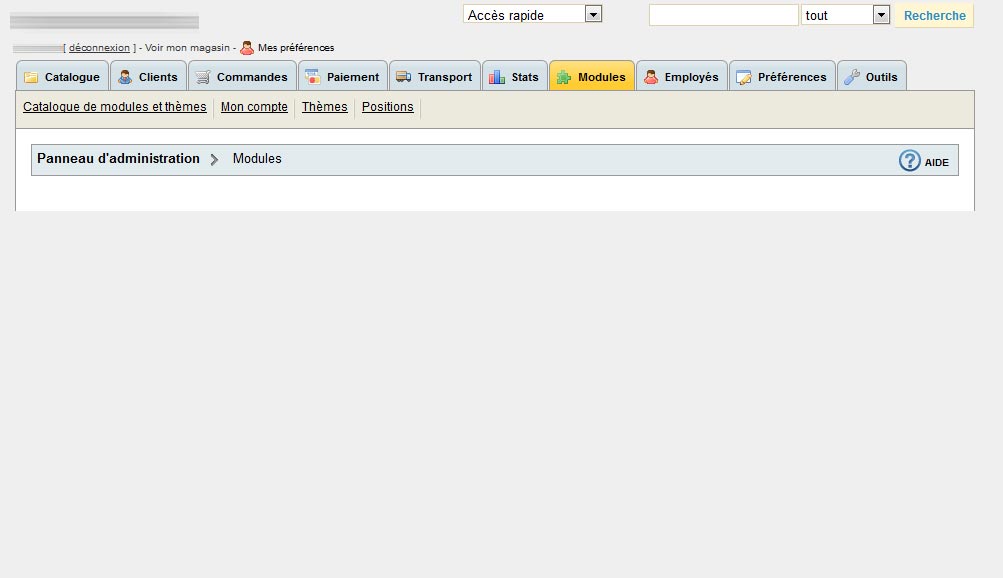Click the search text field
Screen dimensions: 1003x578
tap(723, 15)
